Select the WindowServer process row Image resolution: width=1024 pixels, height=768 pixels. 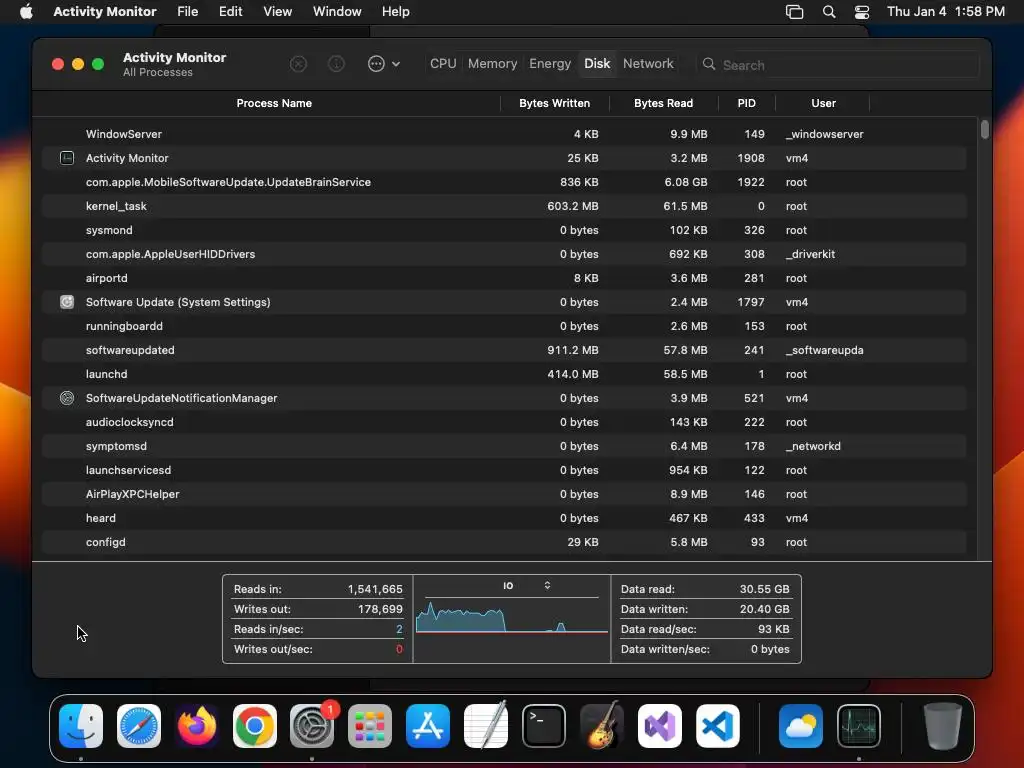[x=504, y=134]
